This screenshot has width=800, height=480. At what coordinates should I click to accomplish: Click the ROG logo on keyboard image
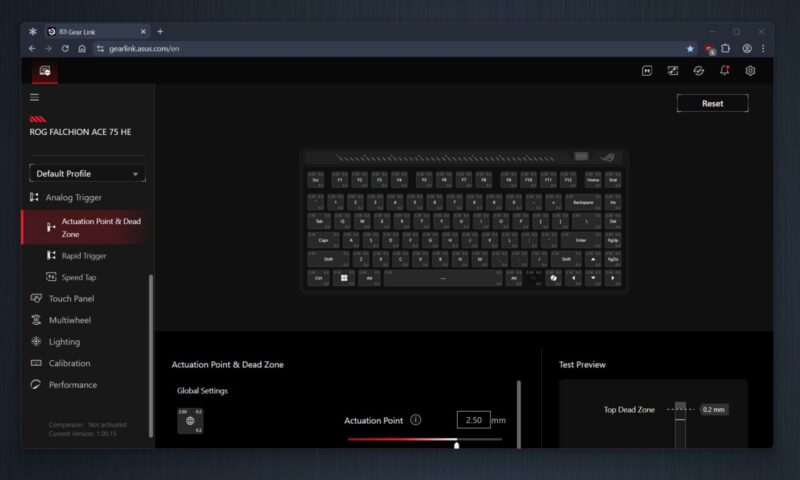(x=608, y=157)
